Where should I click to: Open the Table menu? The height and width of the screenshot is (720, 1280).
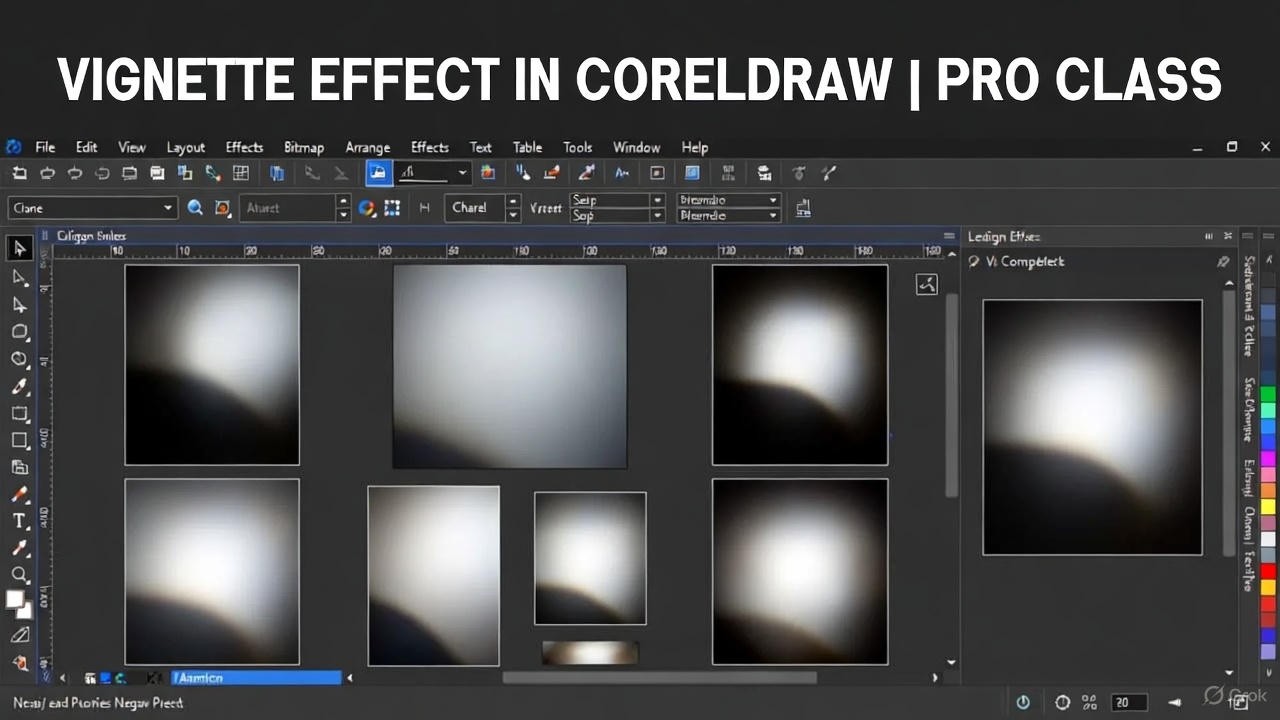click(527, 147)
